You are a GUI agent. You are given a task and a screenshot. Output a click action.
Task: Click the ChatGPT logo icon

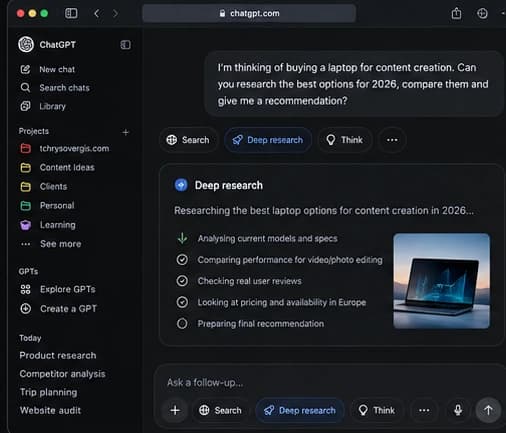26,44
